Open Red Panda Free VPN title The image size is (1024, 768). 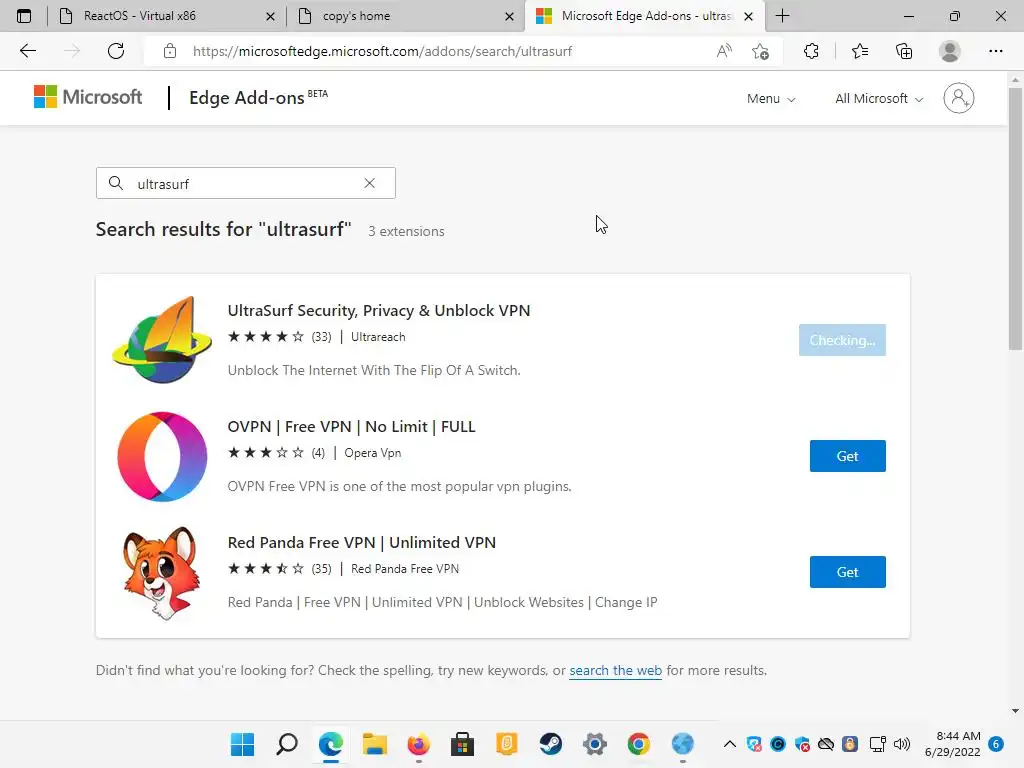tap(362, 543)
